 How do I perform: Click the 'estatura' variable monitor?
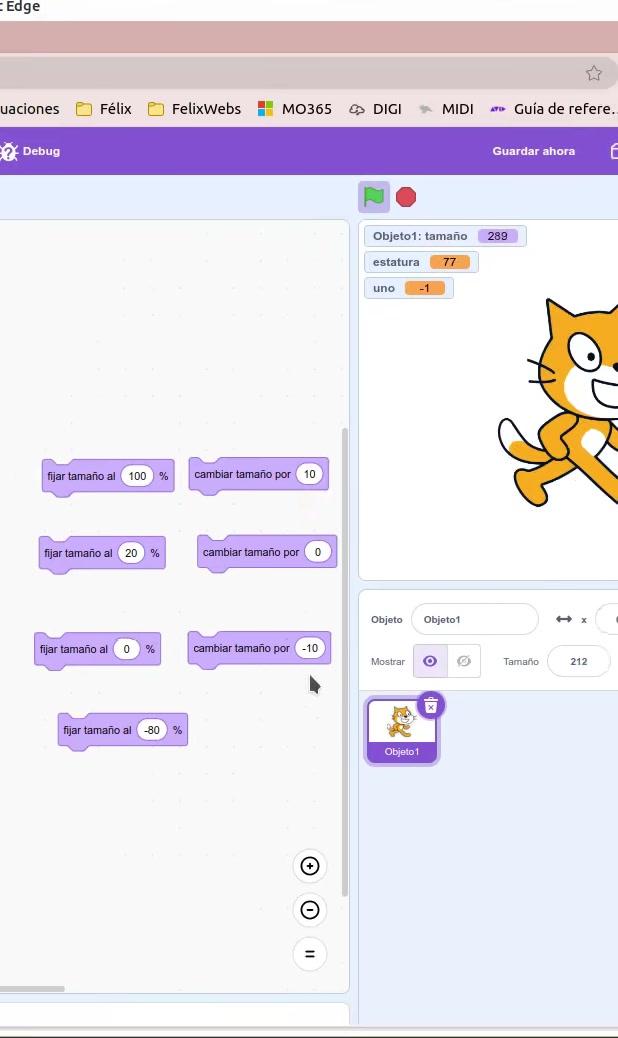(421, 262)
